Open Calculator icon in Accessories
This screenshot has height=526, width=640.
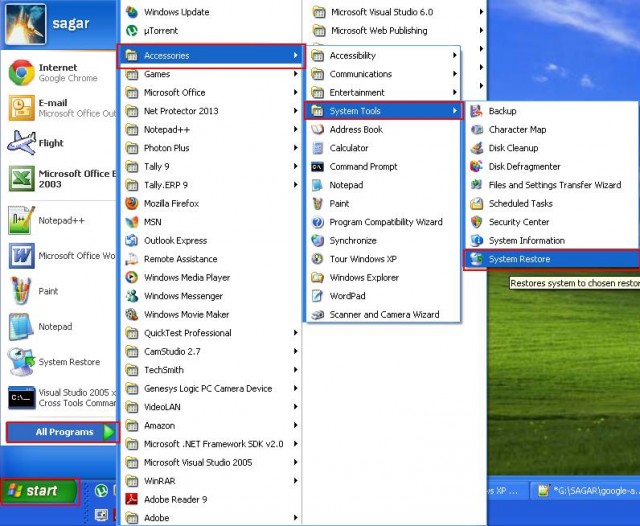(x=318, y=148)
